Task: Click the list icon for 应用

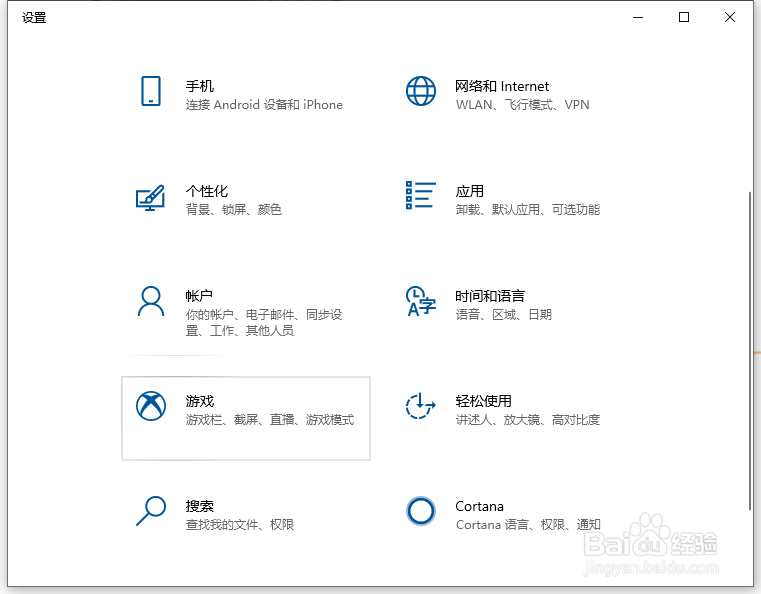Action: pos(421,195)
